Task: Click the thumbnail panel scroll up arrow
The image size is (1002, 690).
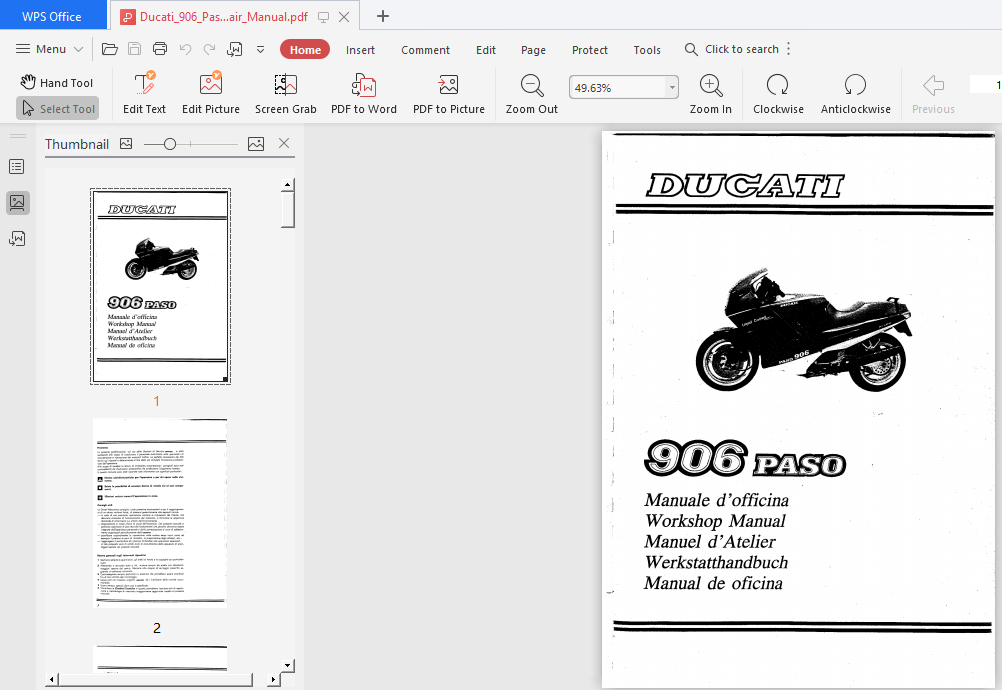Action: pos(288,185)
